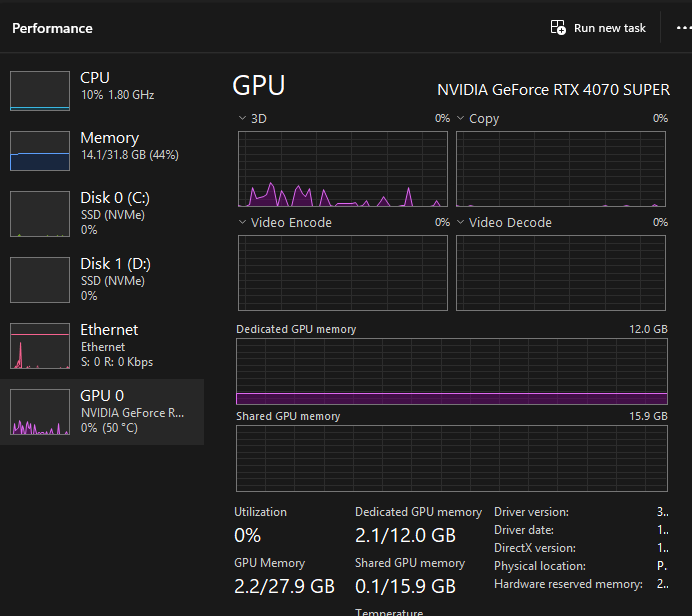Click the Run new task label

(x=609, y=28)
